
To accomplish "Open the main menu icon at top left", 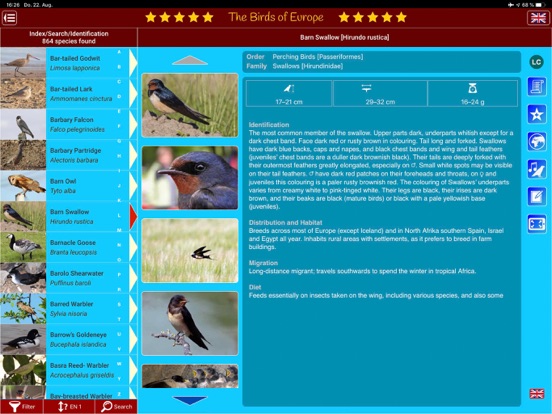I will pyautogui.click(x=10, y=18).
